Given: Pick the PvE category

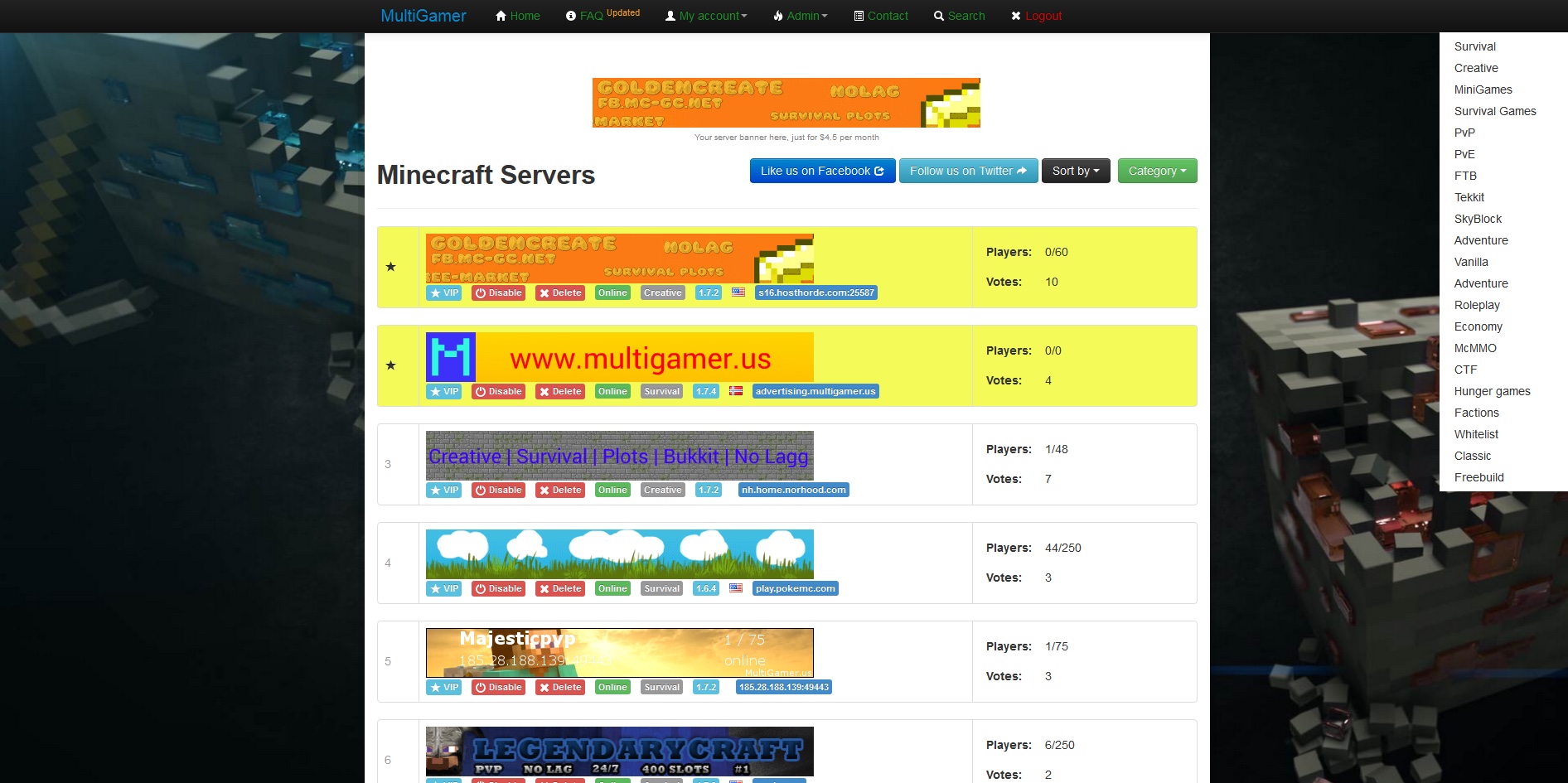Looking at the screenshot, I should pyautogui.click(x=1464, y=154).
